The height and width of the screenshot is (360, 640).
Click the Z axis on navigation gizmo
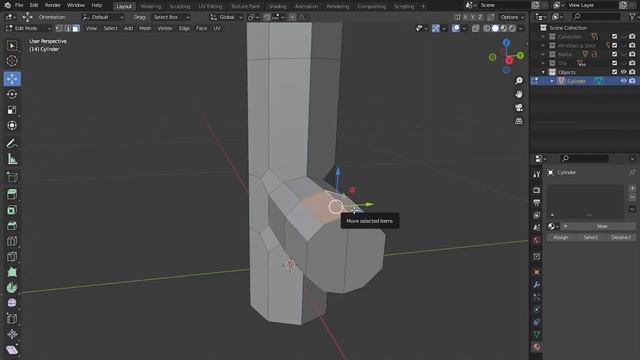click(506, 42)
